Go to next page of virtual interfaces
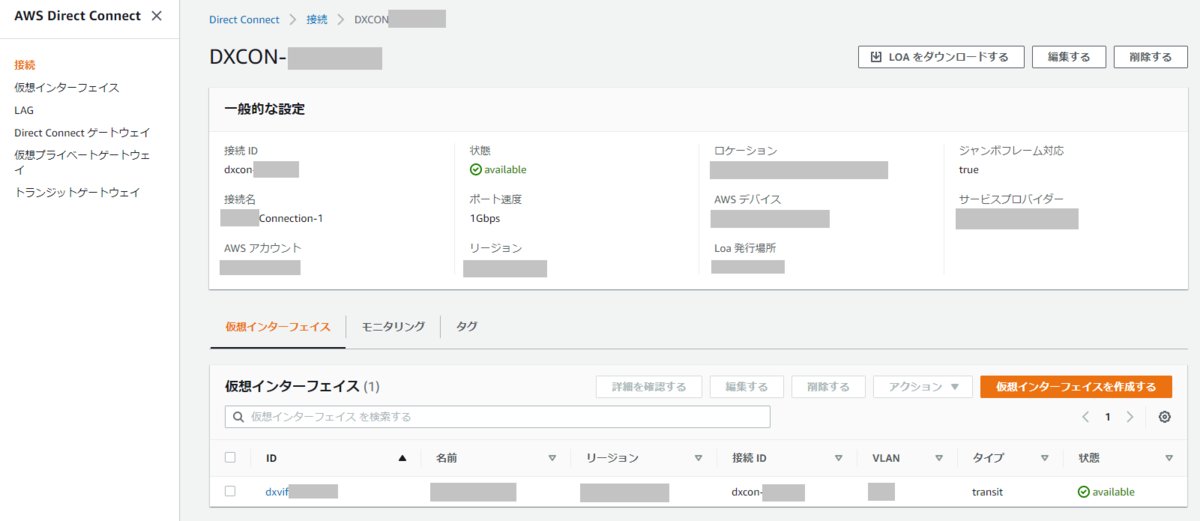 coord(1130,417)
